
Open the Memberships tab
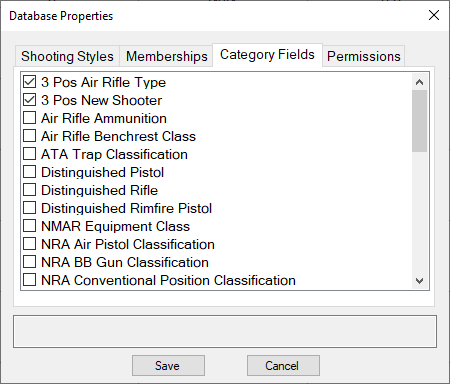point(167,56)
